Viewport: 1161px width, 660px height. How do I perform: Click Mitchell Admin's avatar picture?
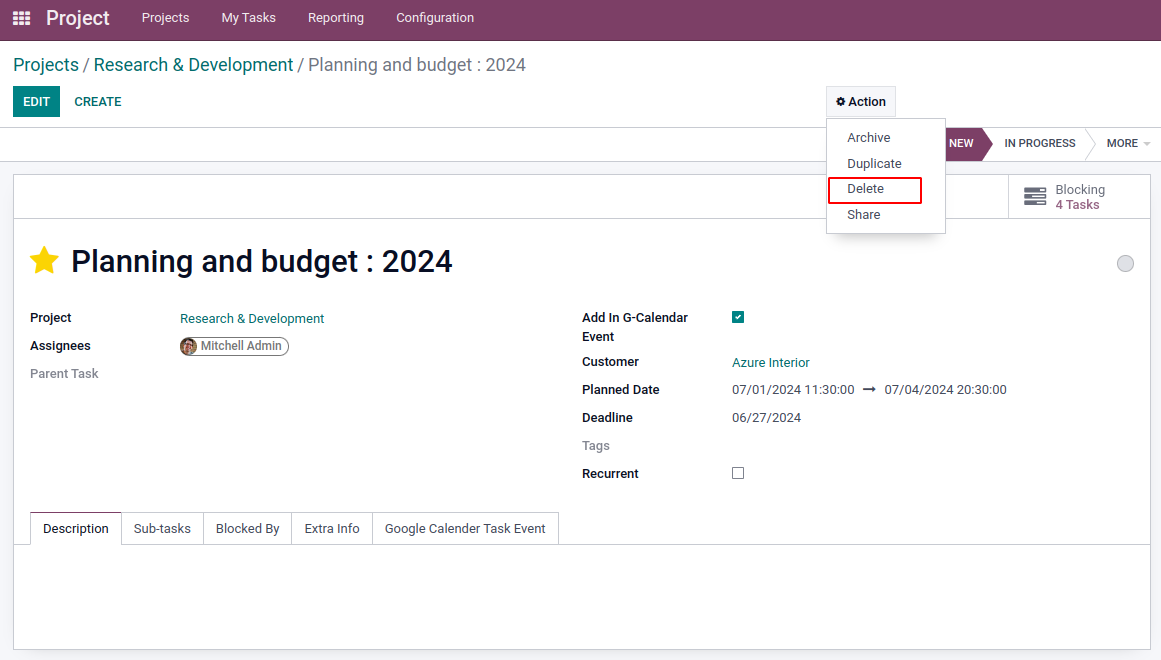click(189, 346)
